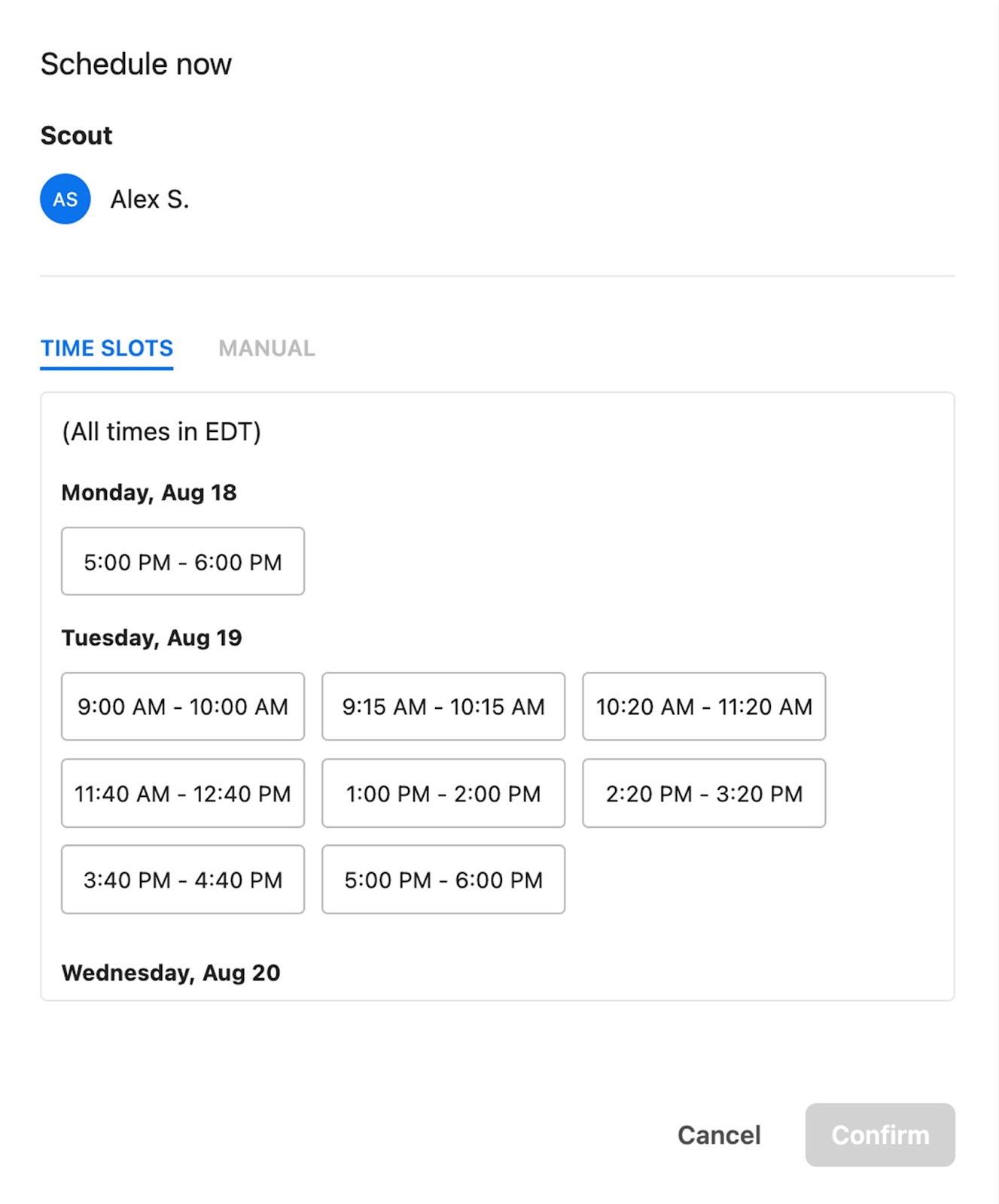
Task: Choose the 3:40 PM - 4:40 PM slot
Action: (183, 880)
